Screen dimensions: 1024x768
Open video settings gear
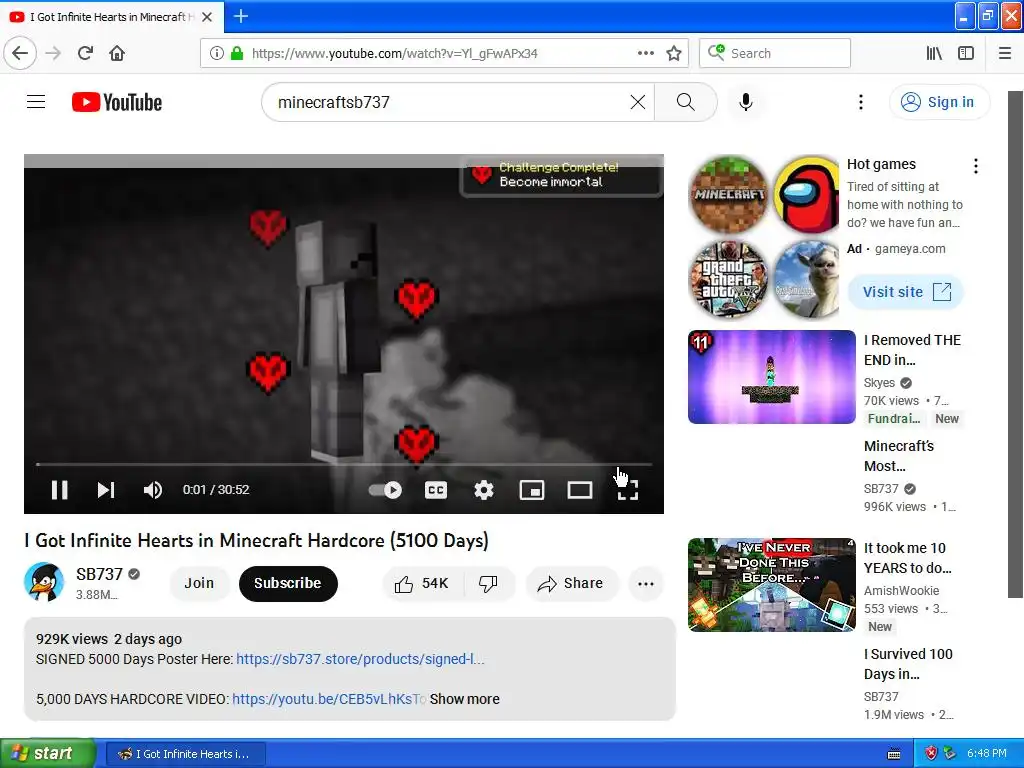click(x=484, y=490)
